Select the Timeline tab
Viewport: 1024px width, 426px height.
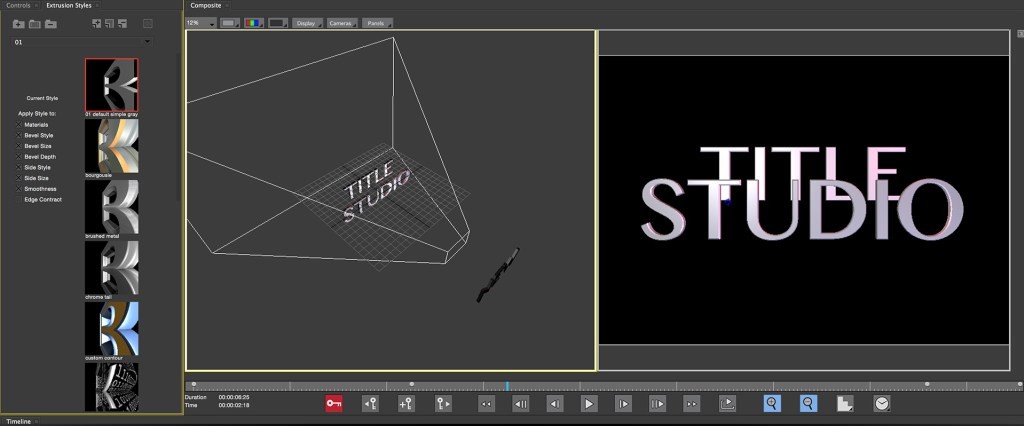[19, 421]
